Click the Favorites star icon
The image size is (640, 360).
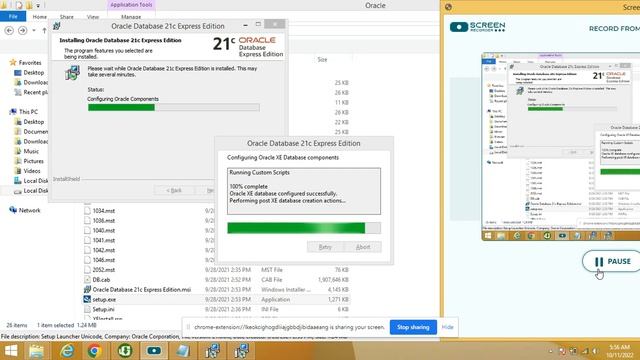click(13, 62)
